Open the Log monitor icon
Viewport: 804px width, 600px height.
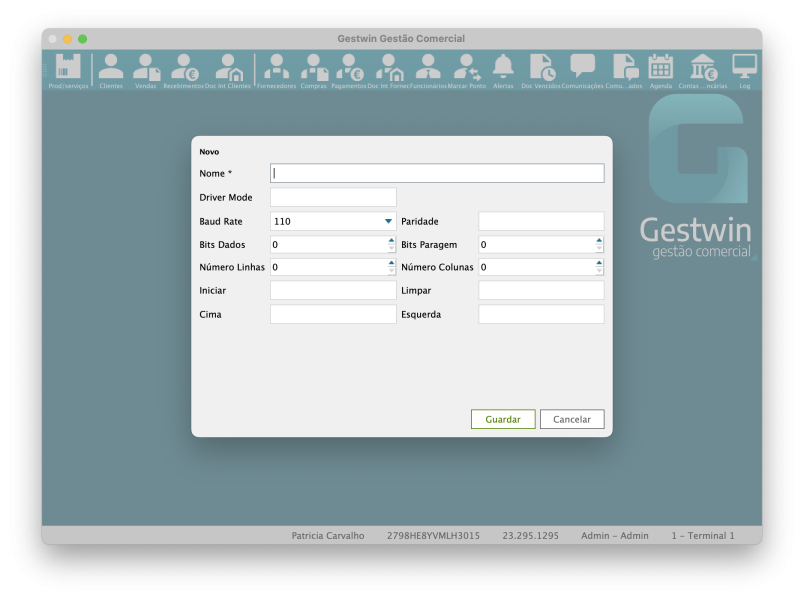744,68
